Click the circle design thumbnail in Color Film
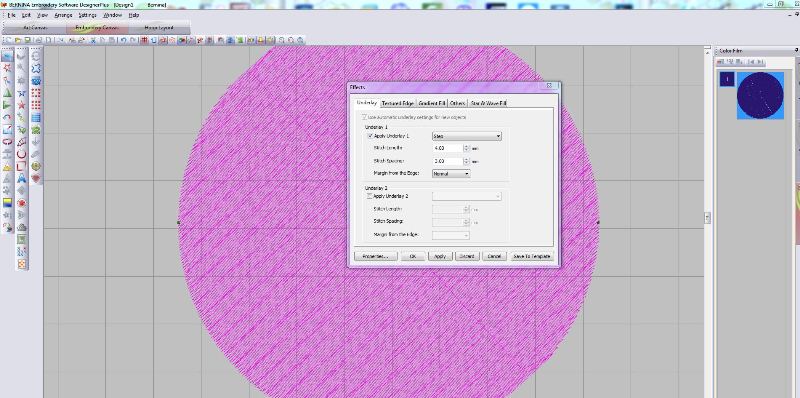This screenshot has height=398, width=800. tap(760, 95)
